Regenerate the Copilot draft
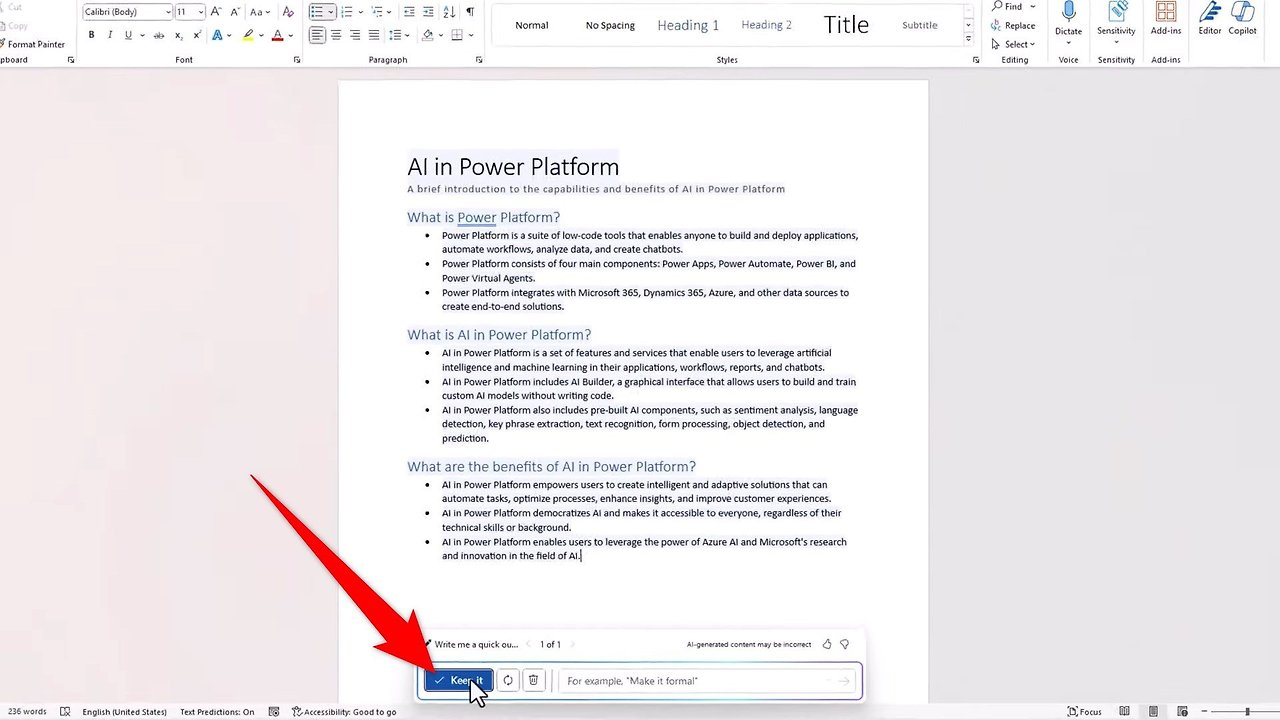 click(x=508, y=680)
